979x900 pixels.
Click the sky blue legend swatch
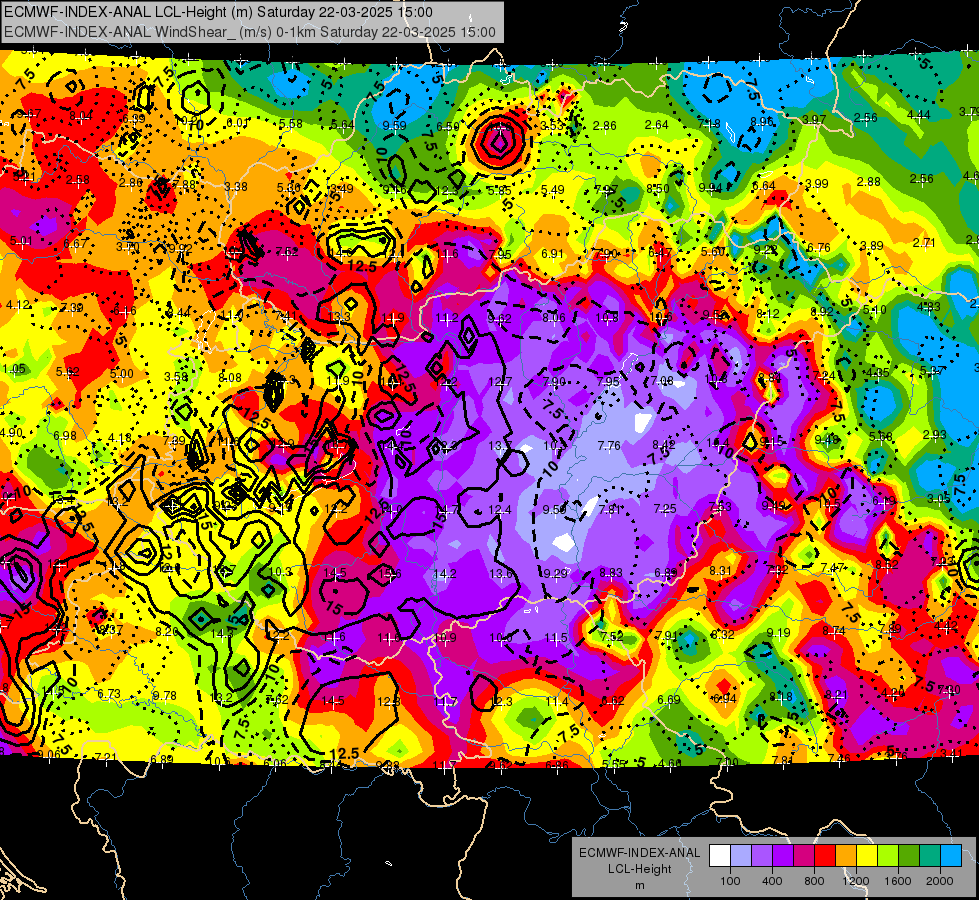pyautogui.click(x=951, y=856)
